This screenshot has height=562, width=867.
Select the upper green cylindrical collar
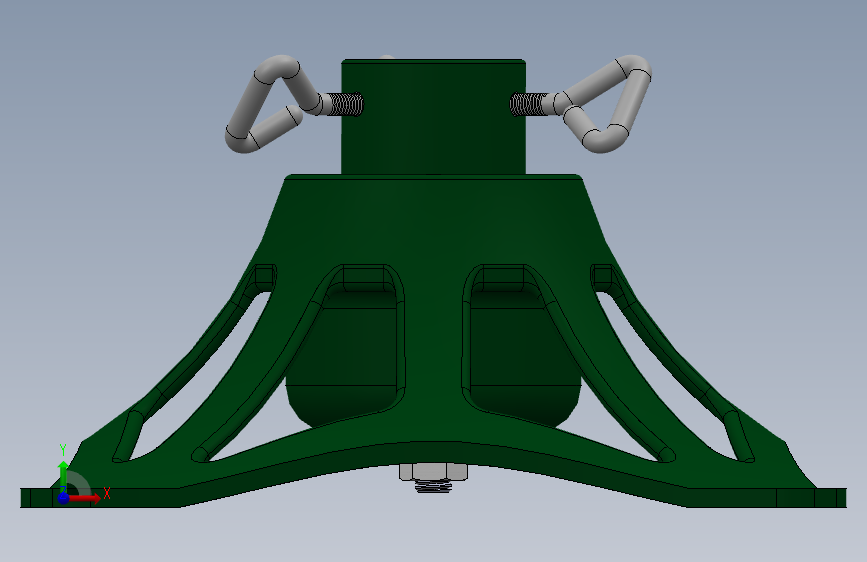pyautogui.click(x=434, y=117)
